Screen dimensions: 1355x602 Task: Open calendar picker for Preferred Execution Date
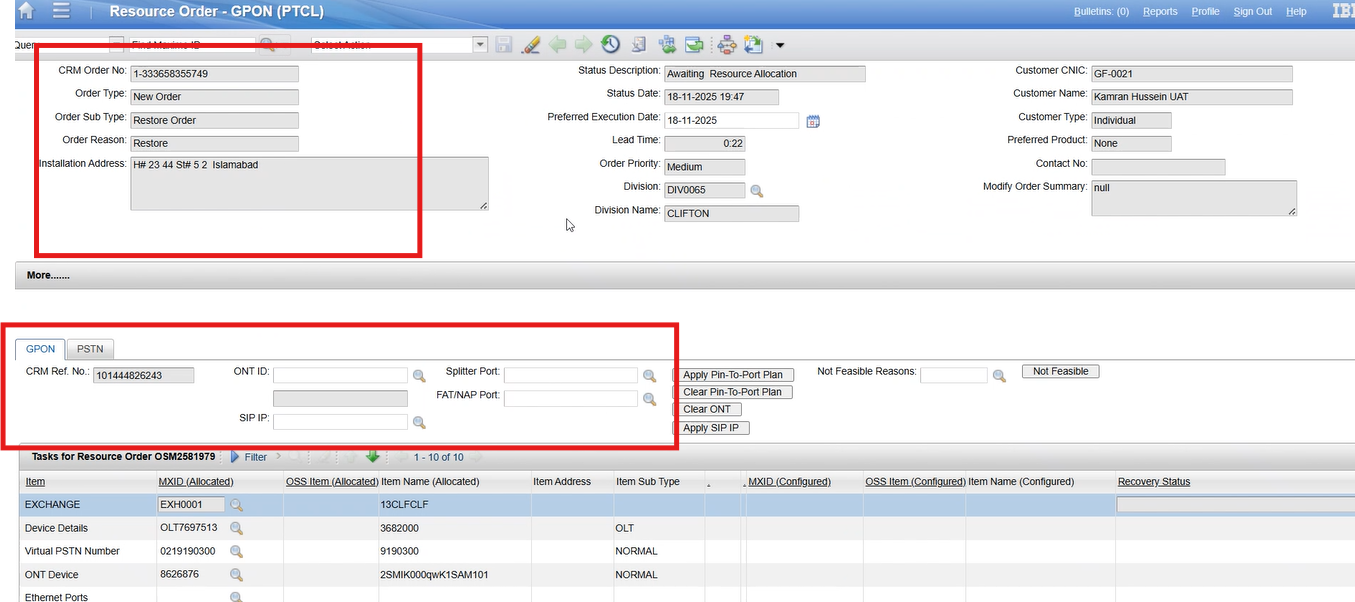(x=813, y=121)
